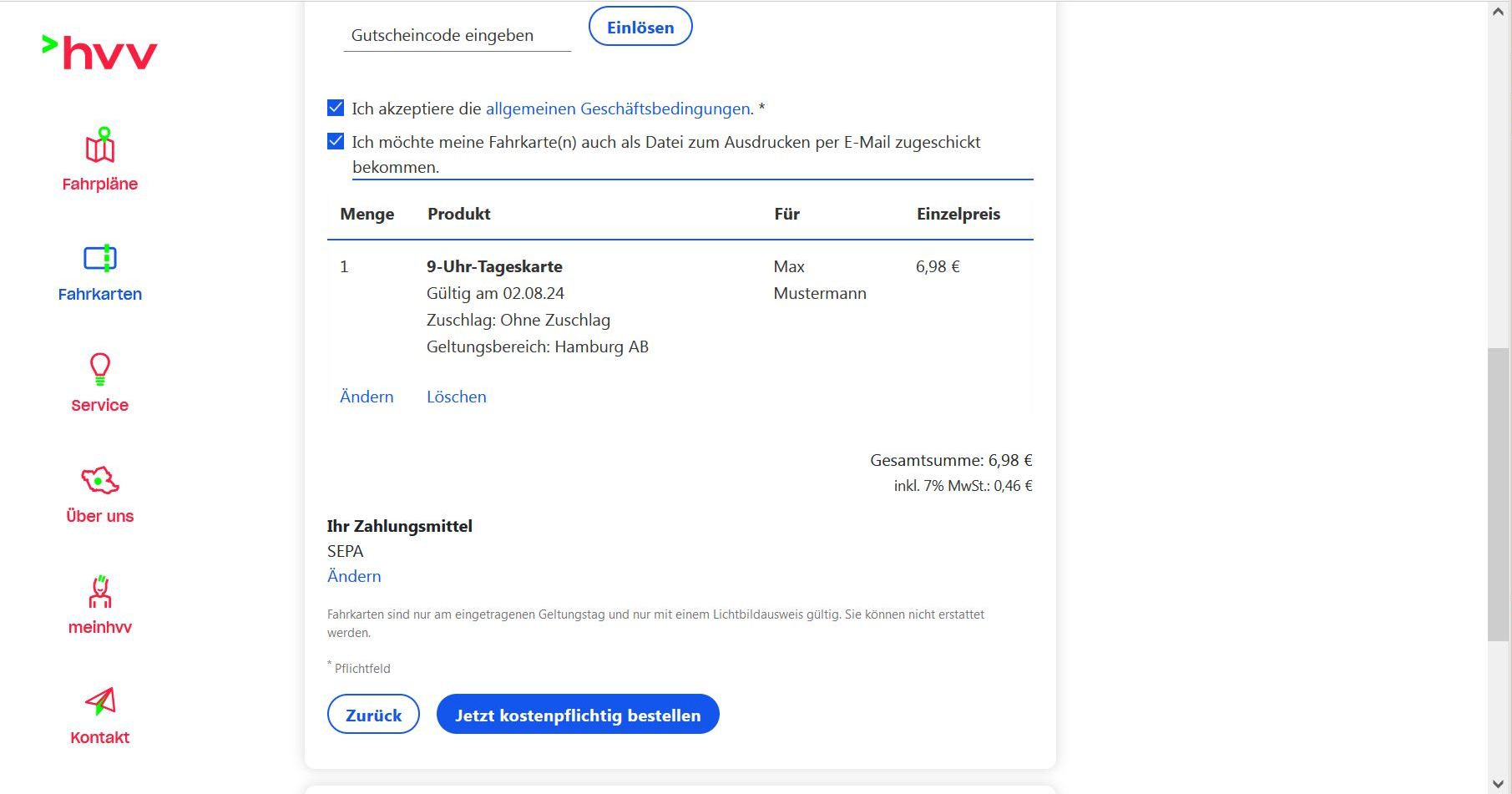Change the SEPA payment method
Screen dimensions: 1512x794
[x=354, y=576]
